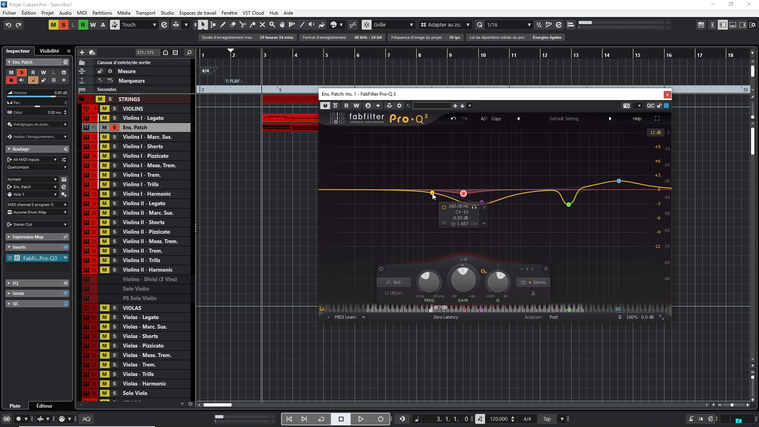
Task: Mute the STRINGS folder track
Action: [x=100, y=99]
